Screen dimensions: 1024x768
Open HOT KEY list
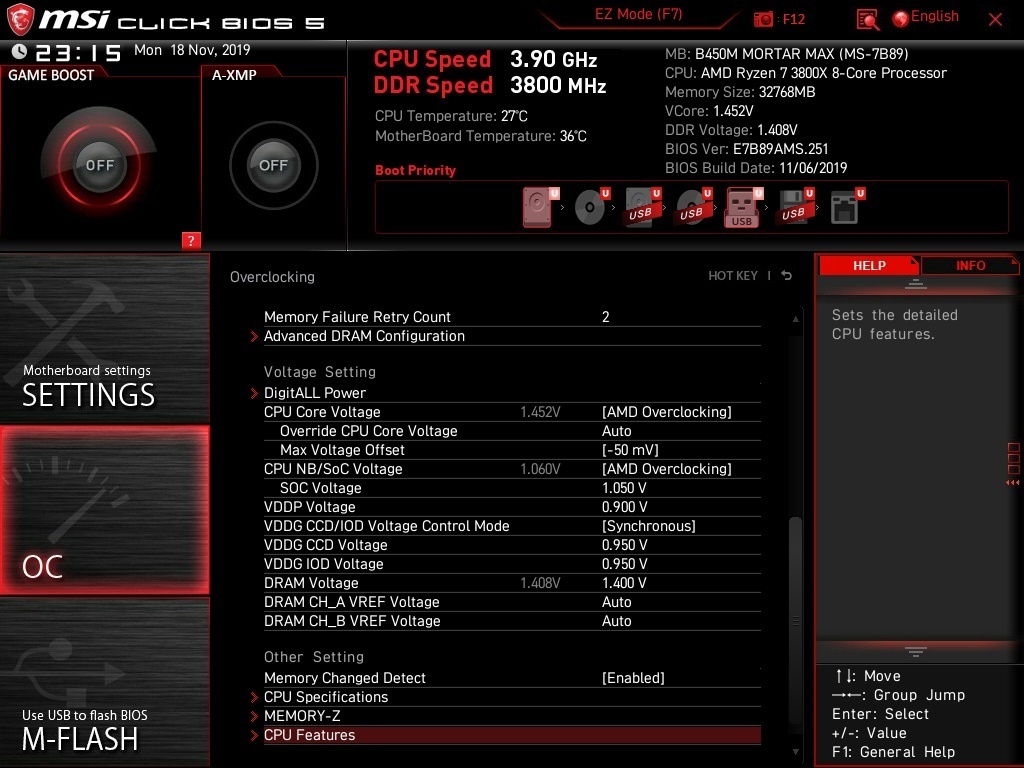pyautogui.click(x=733, y=276)
